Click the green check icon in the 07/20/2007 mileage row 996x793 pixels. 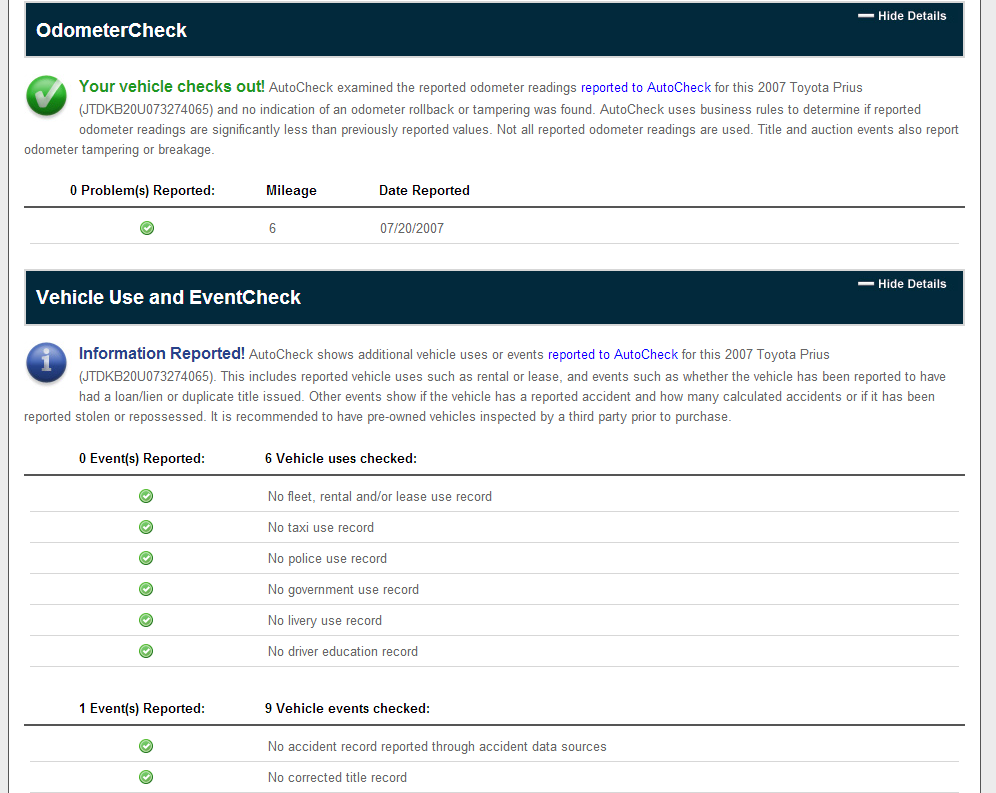pos(147,228)
